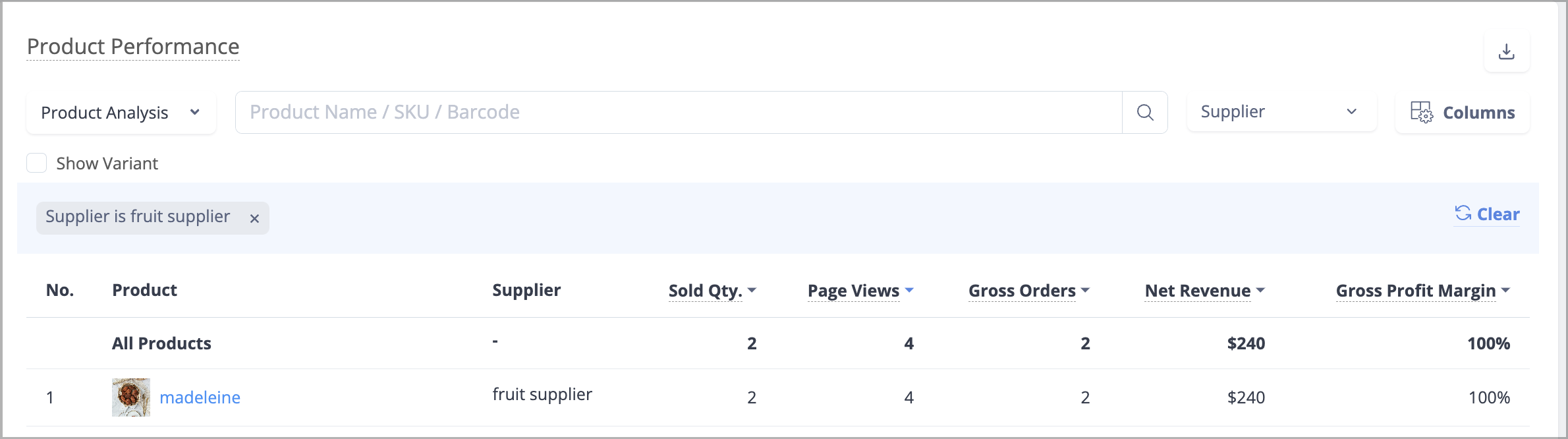Focus the Product Name / SKU / Barcode field
1568x439 pixels.
point(679,113)
